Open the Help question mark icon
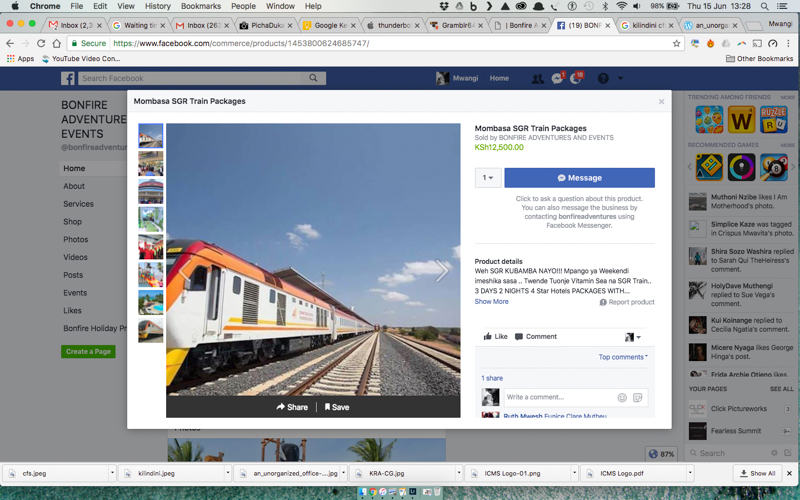Screen dimensions: 800x500 [603, 78]
